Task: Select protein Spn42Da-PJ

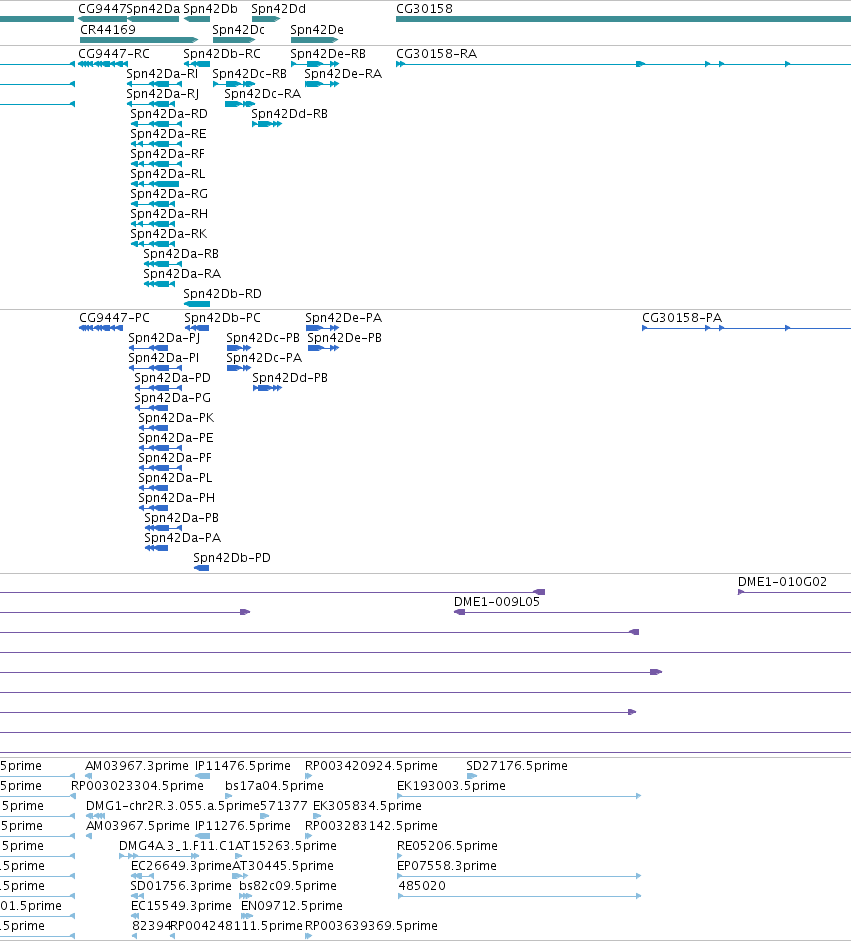Action: [x=164, y=337]
